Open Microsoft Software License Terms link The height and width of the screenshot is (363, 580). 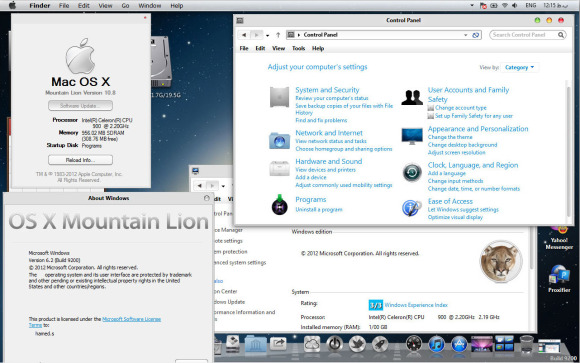(x=95, y=322)
